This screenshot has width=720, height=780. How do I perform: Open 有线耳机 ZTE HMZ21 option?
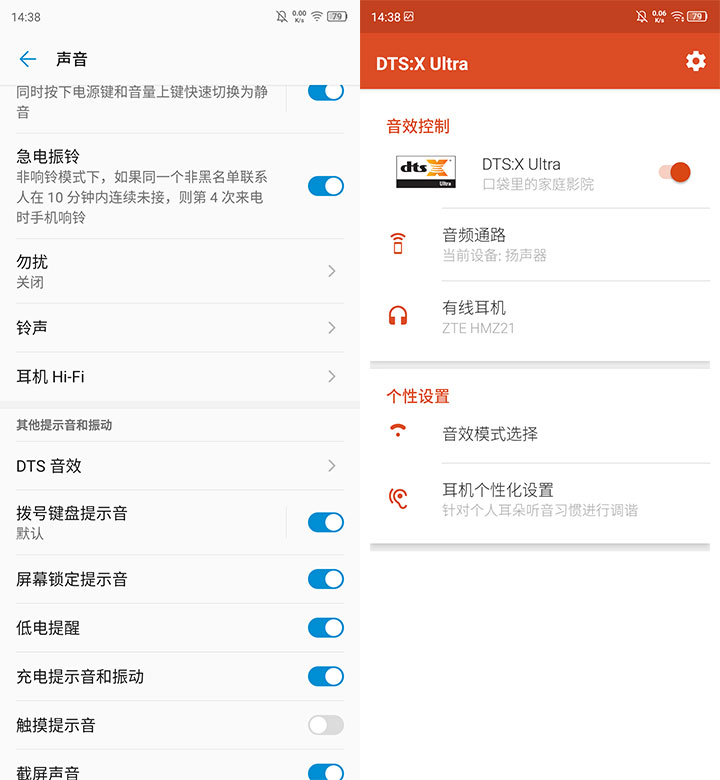[x=540, y=317]
